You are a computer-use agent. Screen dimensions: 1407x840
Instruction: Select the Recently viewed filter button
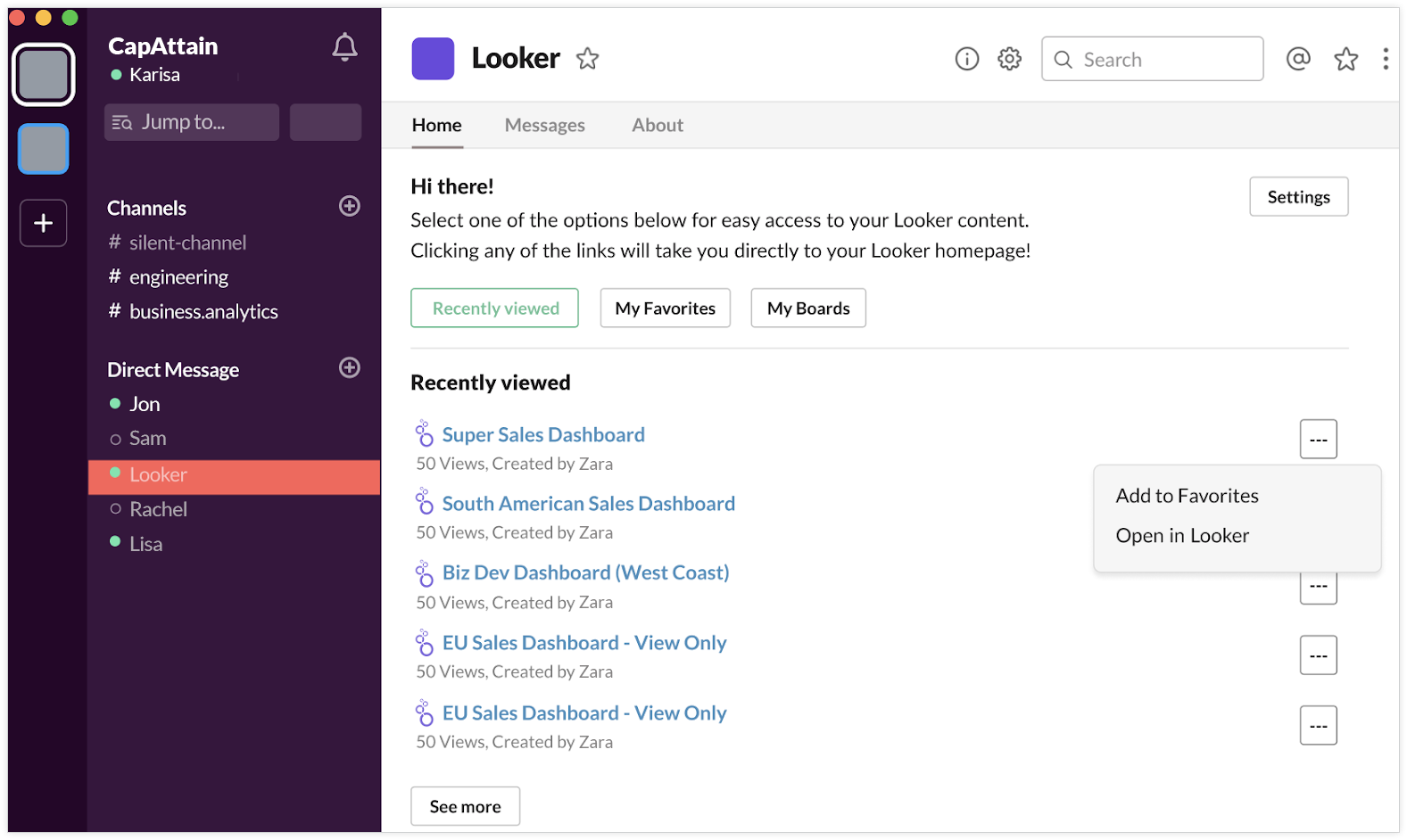(494, 308)
